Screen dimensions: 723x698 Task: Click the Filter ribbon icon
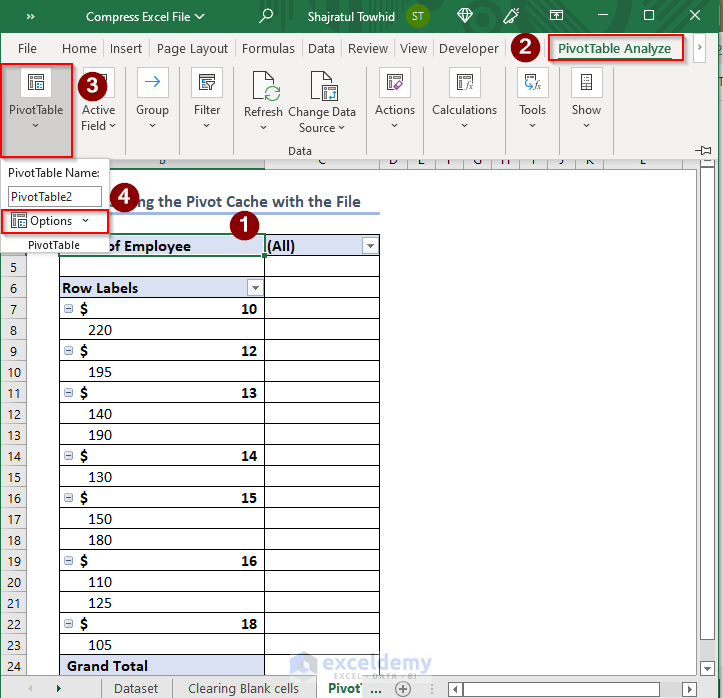[207, 83]
